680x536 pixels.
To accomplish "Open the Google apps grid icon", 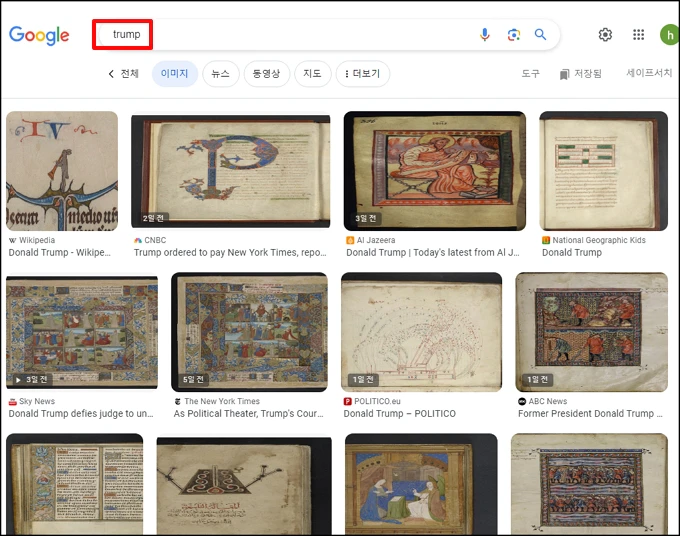I will click(638, 35).
